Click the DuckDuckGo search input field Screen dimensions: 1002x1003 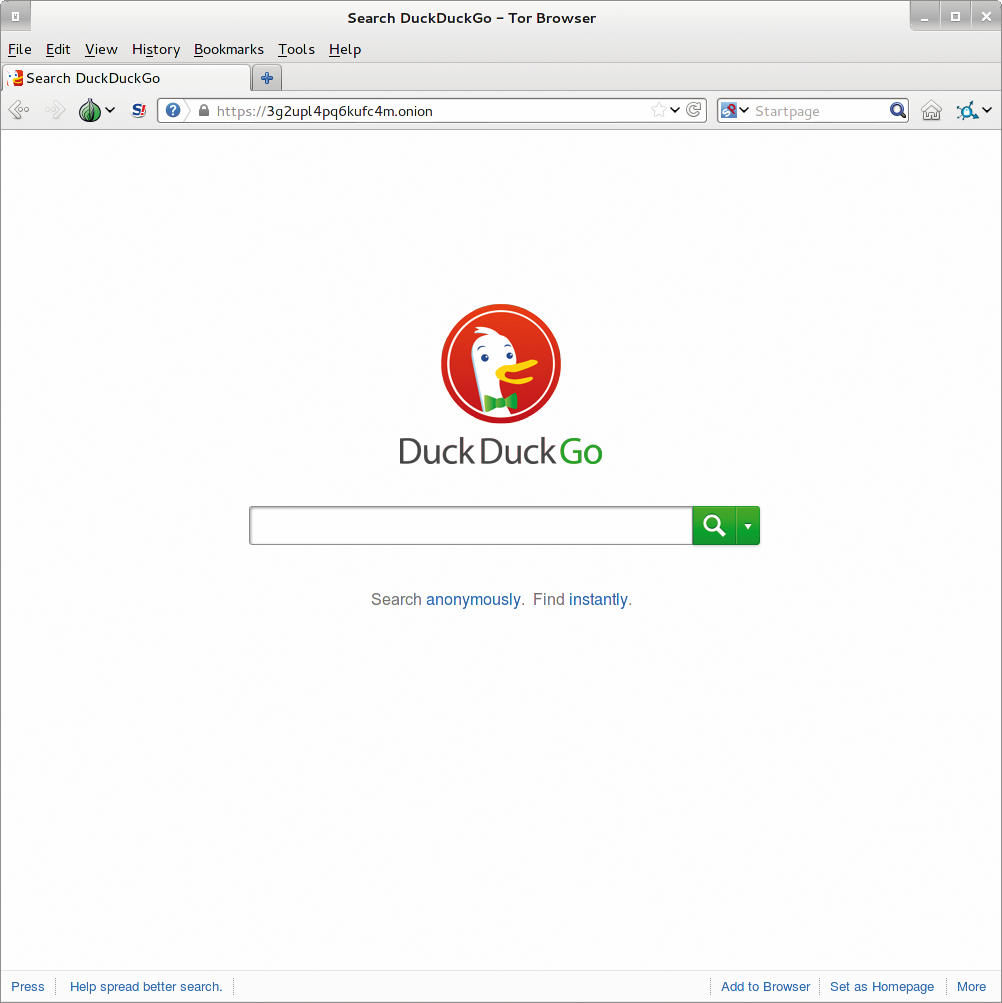click(471, 525)
